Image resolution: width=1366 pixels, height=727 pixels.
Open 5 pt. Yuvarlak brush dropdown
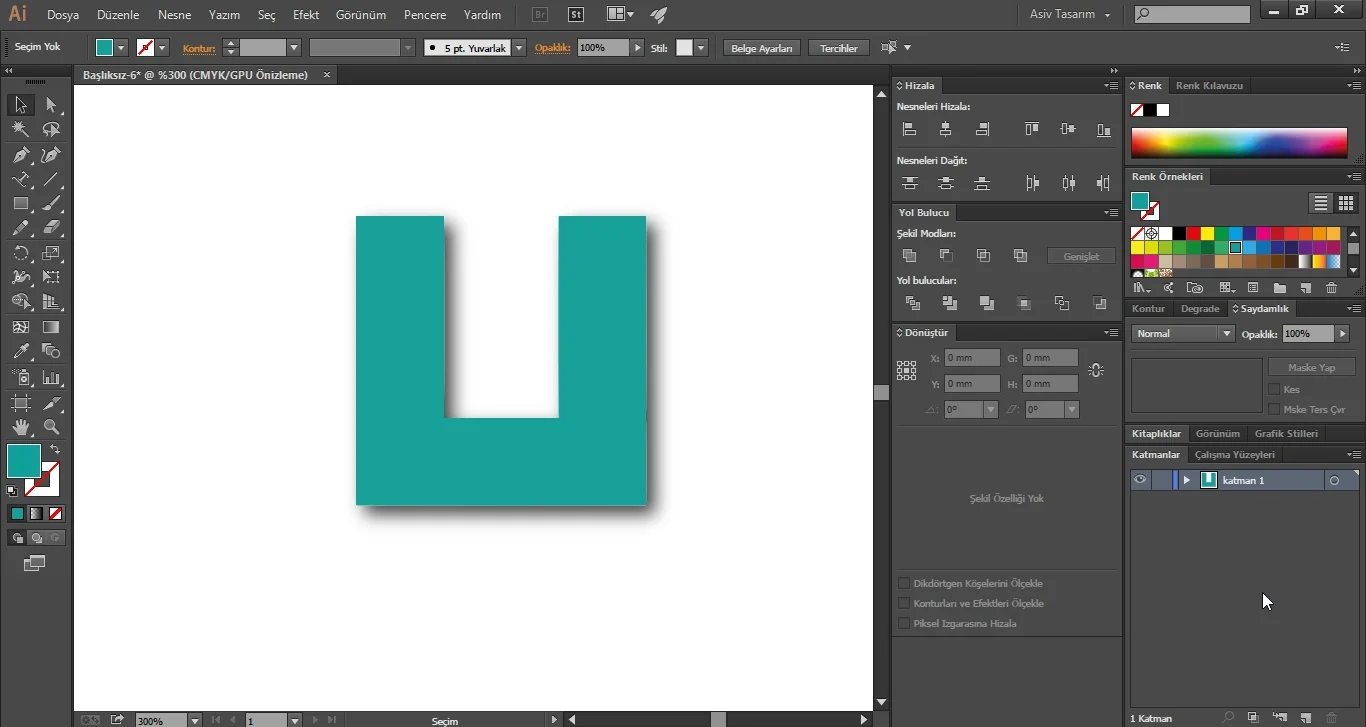(x=519, y=48)
